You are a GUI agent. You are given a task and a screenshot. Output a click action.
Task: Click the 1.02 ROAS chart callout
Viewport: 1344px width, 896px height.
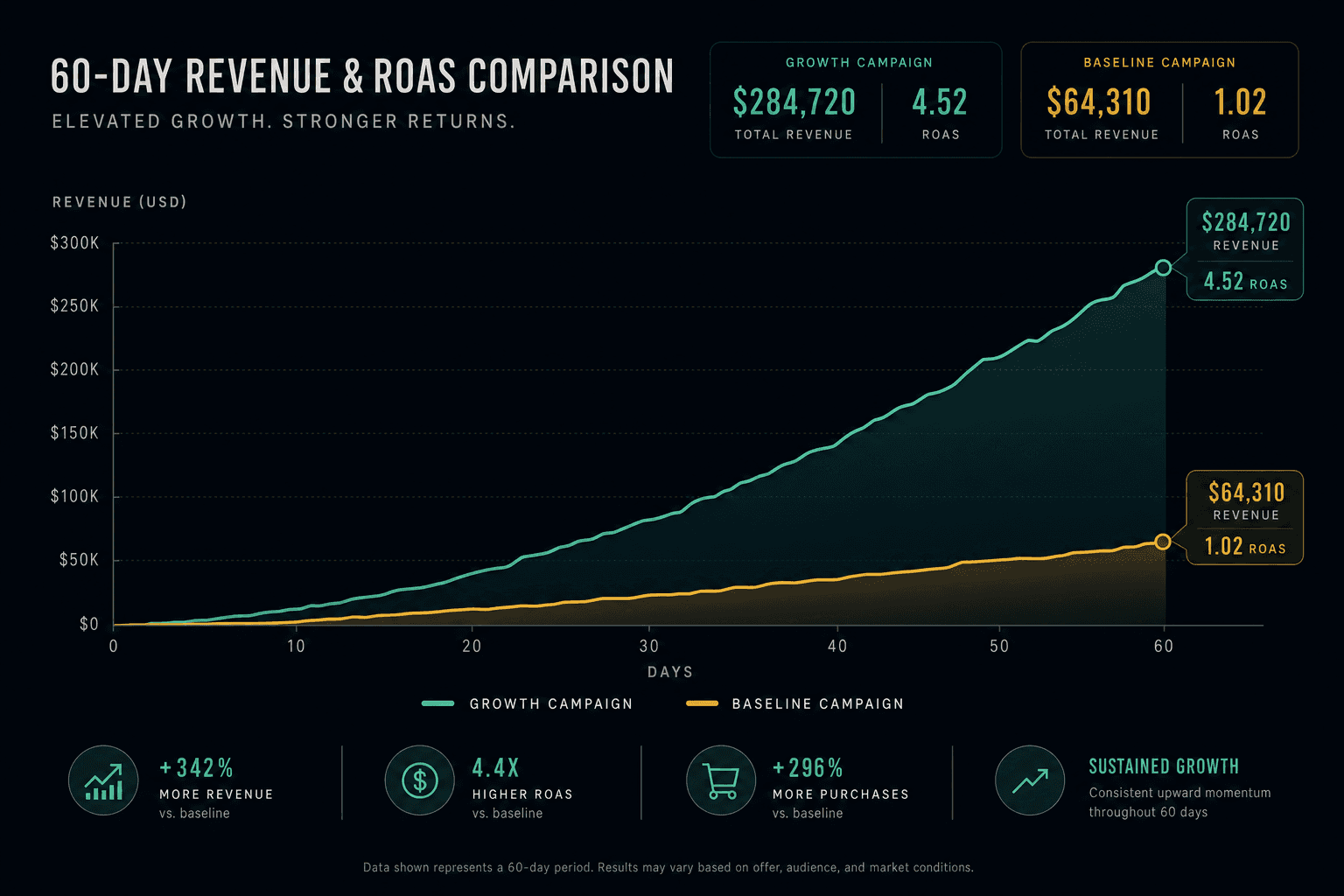(1245, 546)
